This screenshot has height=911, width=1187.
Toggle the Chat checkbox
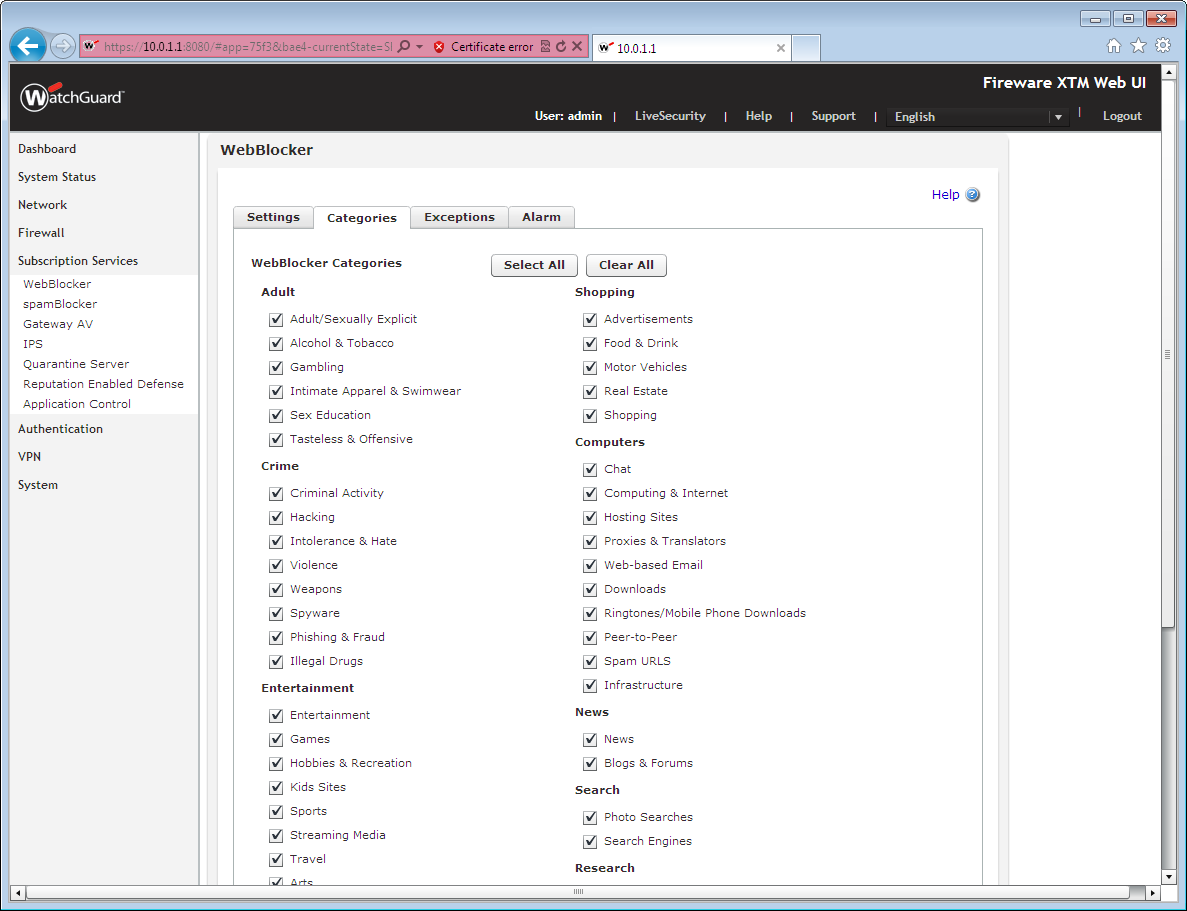point(590,470)
